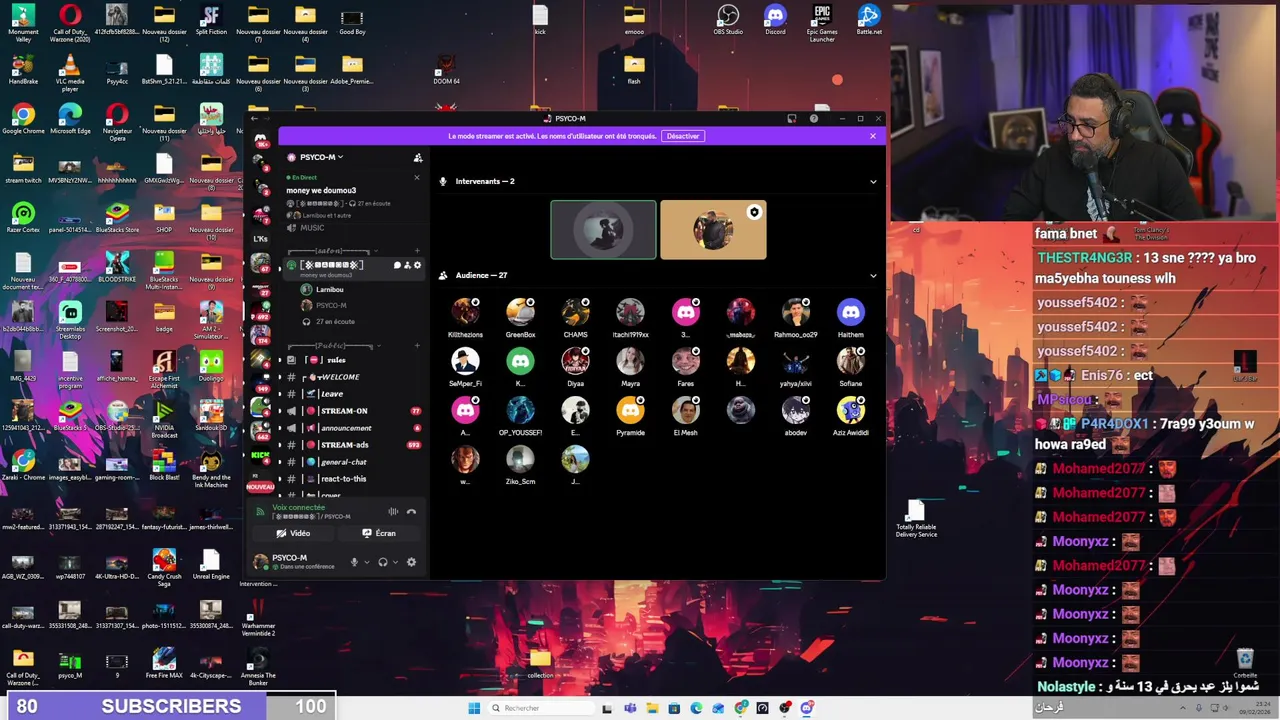Open OBS Studio desktop shortcut
The image size is (1280, 720).
click(728, 20)
